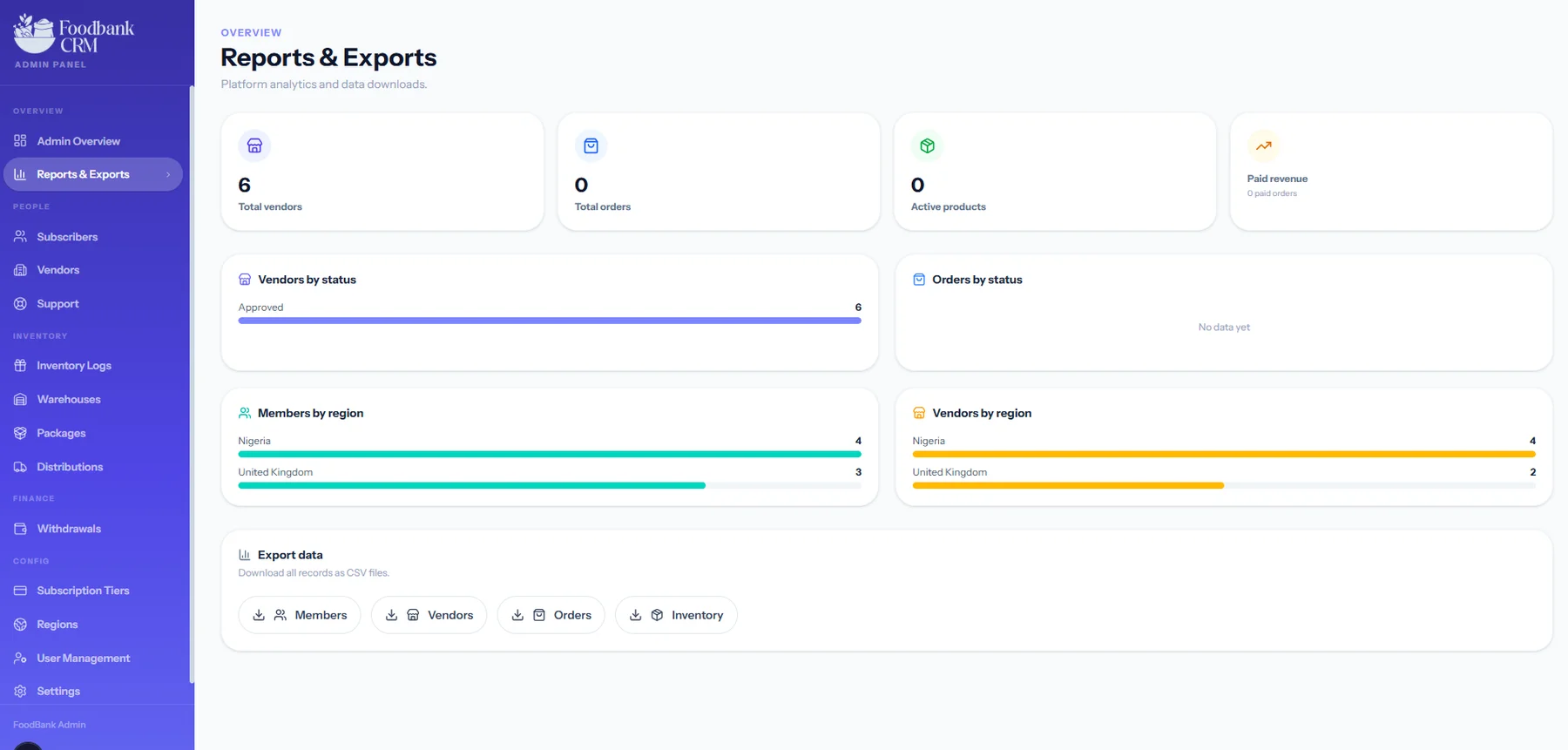Screen dimensions: 1568x750
Task: Click the Distributions truck icon
Action: pyautogui.click(x=20, y=467)
